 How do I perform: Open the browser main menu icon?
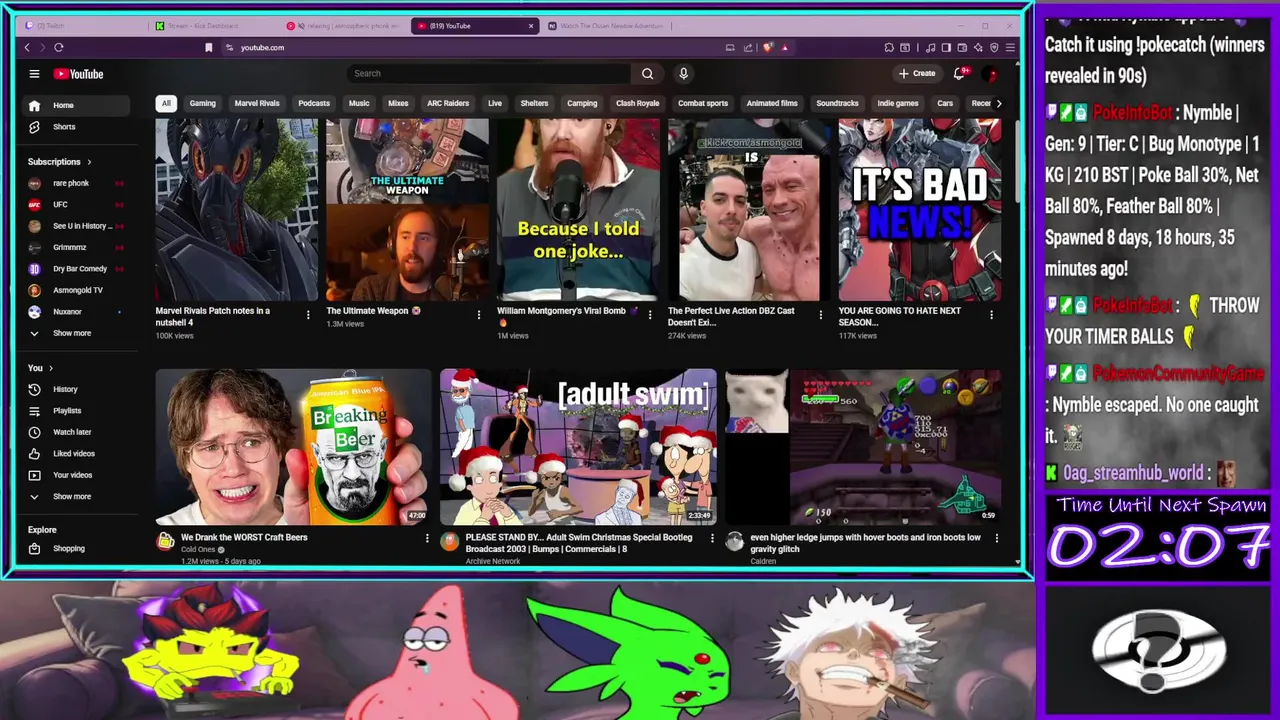[1010, 47]
